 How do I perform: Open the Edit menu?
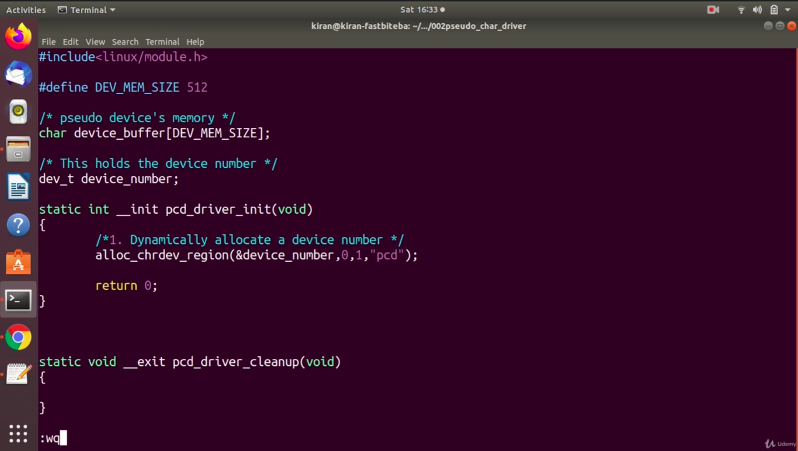coord(70,42)
